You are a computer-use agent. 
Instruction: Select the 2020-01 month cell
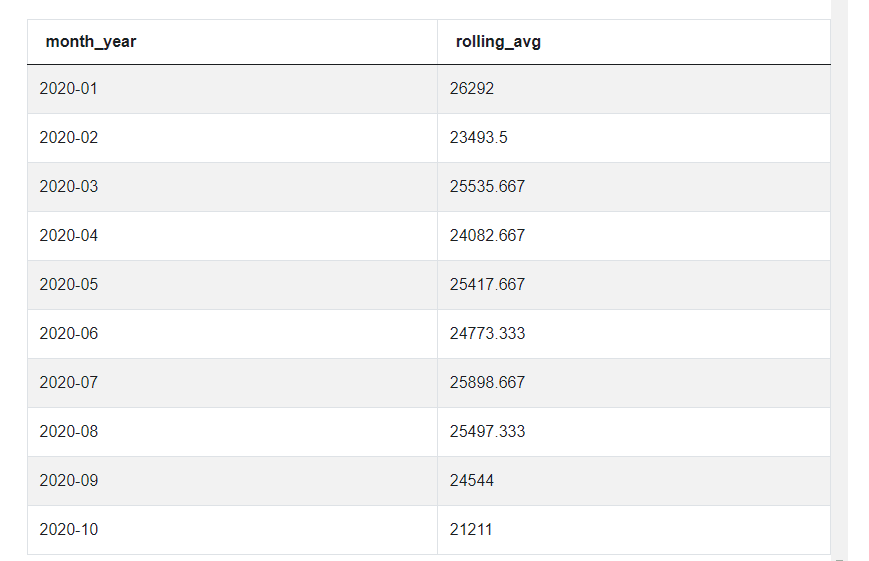(x=69, y=88)
